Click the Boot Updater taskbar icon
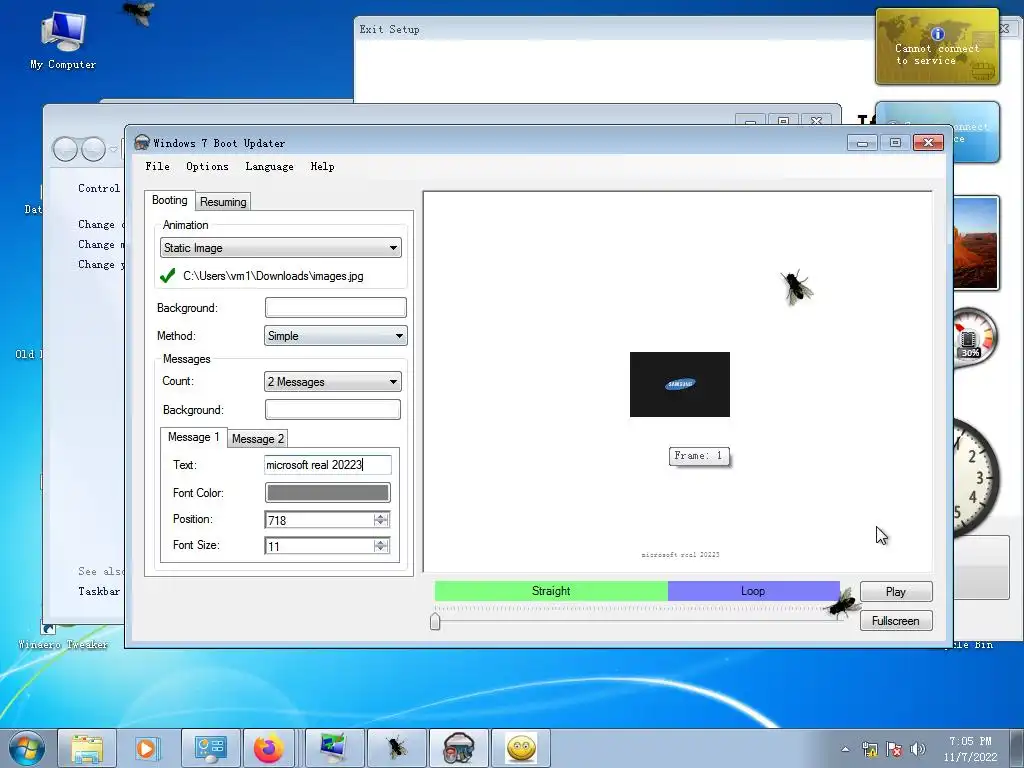The image size is (1024, 768). pos(458,748)
